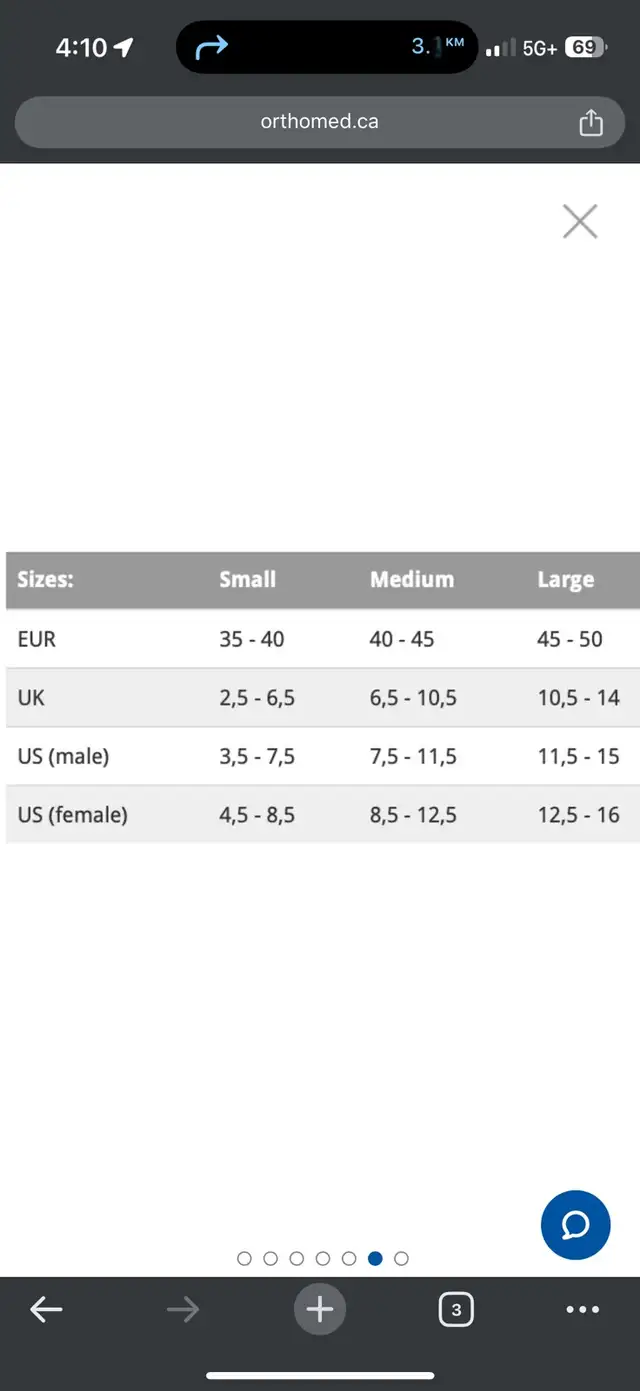Screen dimensions: 640x1391
Task: Tap the blue navigation arrow in Dynamic Island
Action: point(212,47)
